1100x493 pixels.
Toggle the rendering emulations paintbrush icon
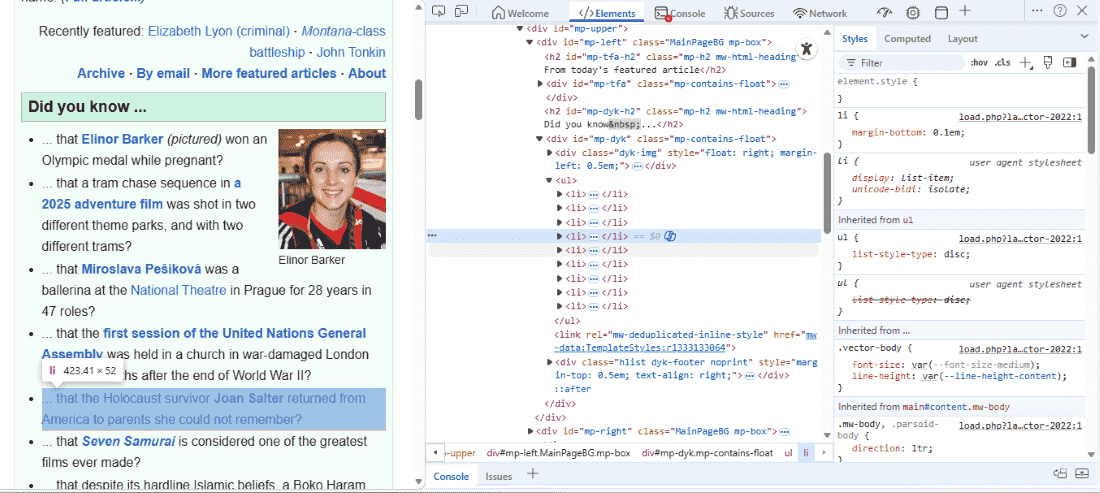(x=1048, y=62)
